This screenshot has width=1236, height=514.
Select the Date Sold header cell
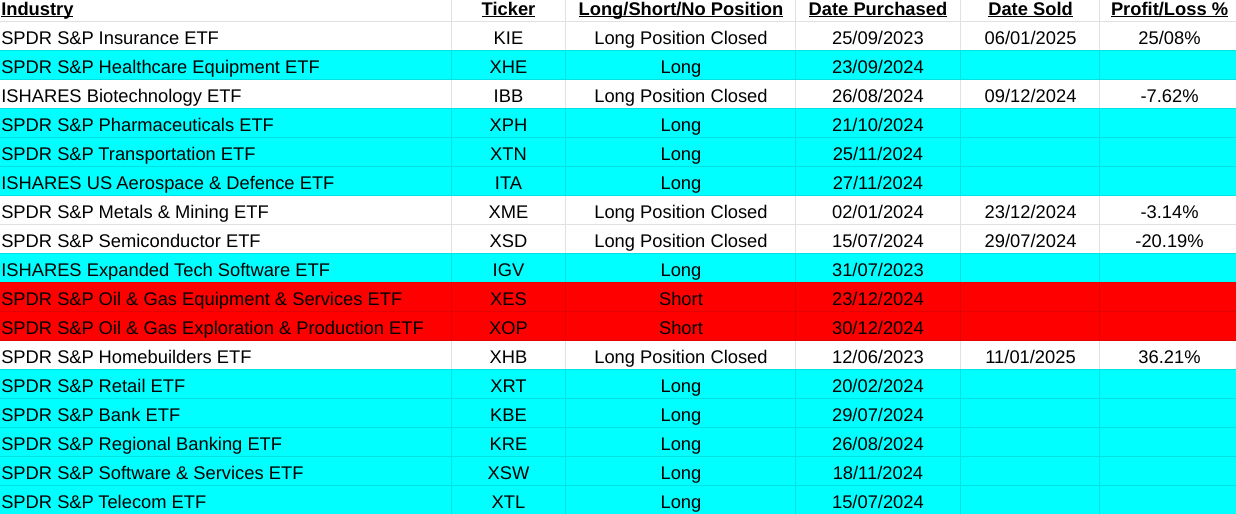tap(1029, 9)
